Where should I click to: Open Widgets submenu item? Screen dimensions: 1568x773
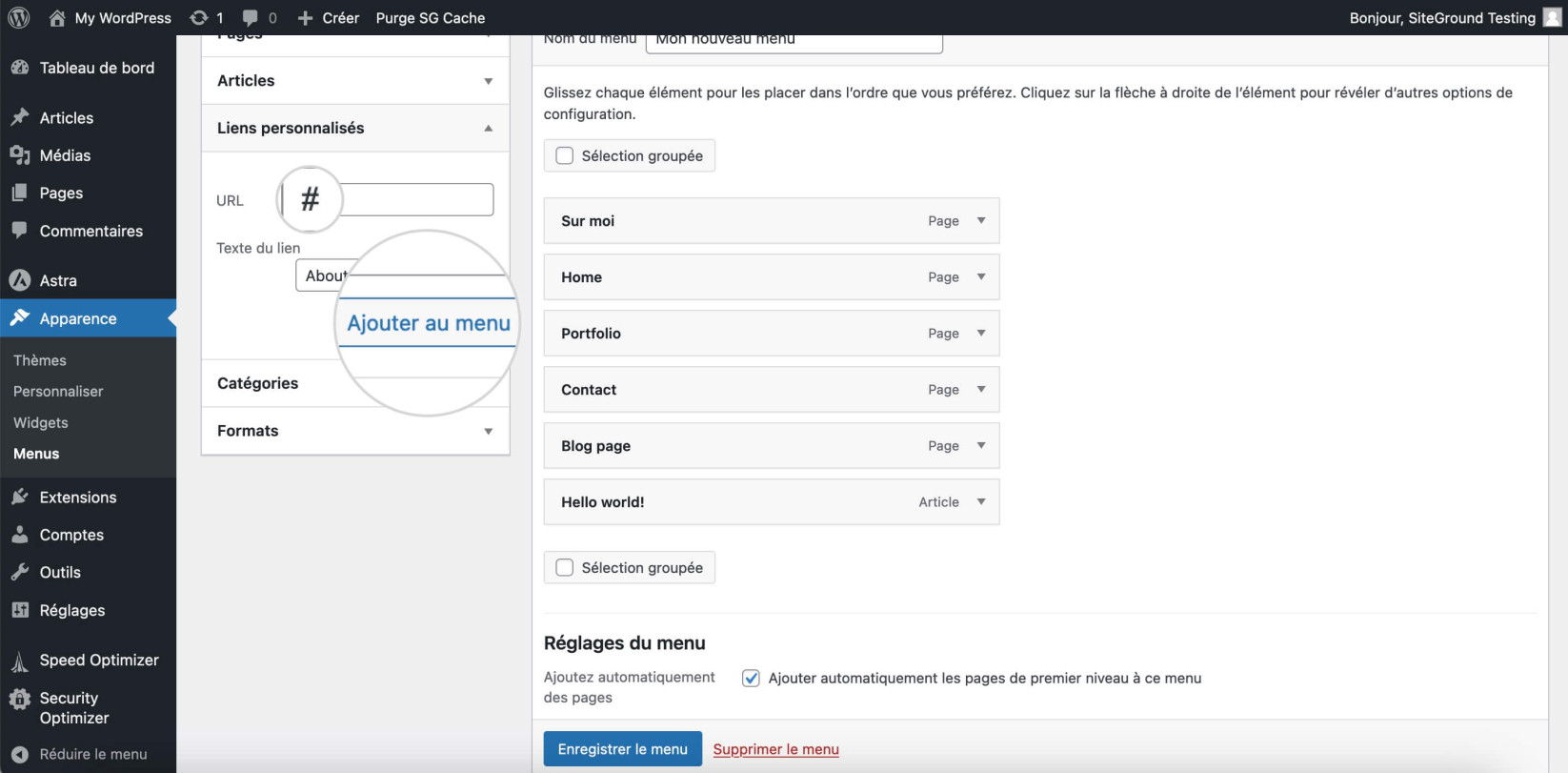coord(41,422)
